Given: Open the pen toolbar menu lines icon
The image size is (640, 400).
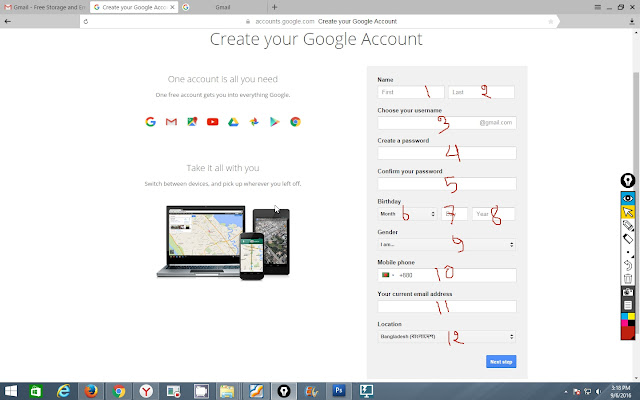Looking at the screenshot, I should point(627,305).
